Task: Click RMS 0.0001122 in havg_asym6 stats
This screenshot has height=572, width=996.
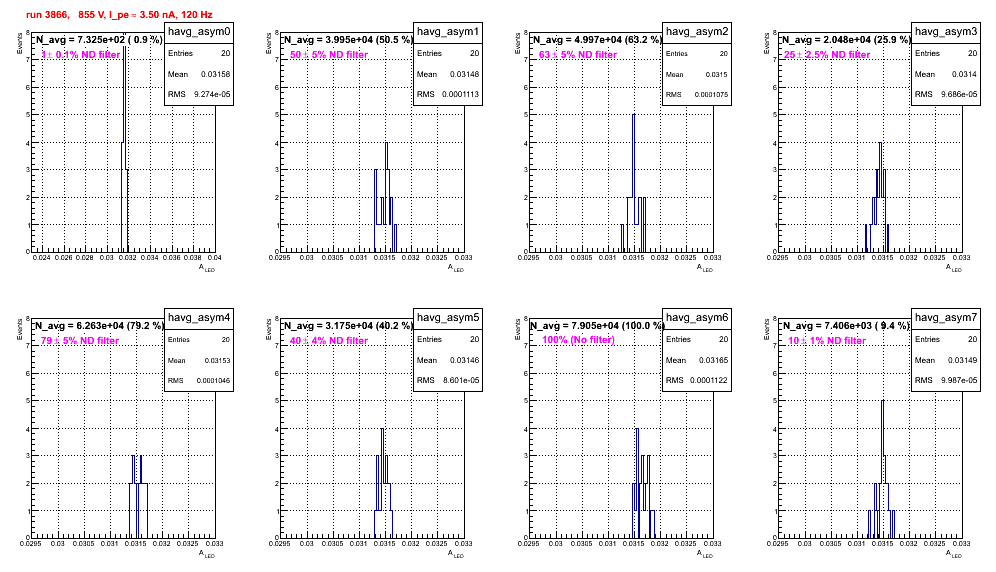Action: pyautogui.click(x=697, y=380)
